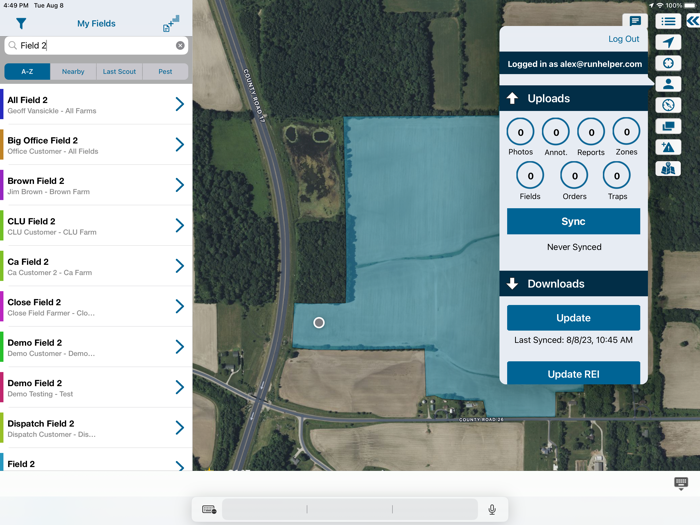Tap the logged in as alex@runhelper.com text

click(575, 64)
